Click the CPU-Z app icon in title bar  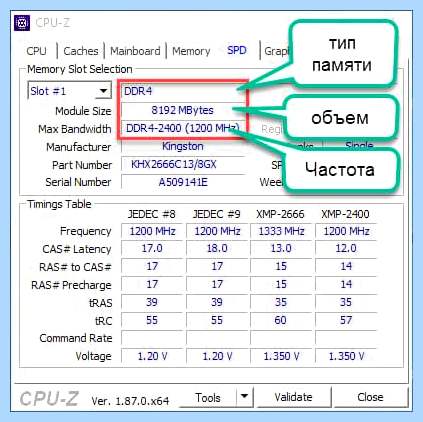22,23
